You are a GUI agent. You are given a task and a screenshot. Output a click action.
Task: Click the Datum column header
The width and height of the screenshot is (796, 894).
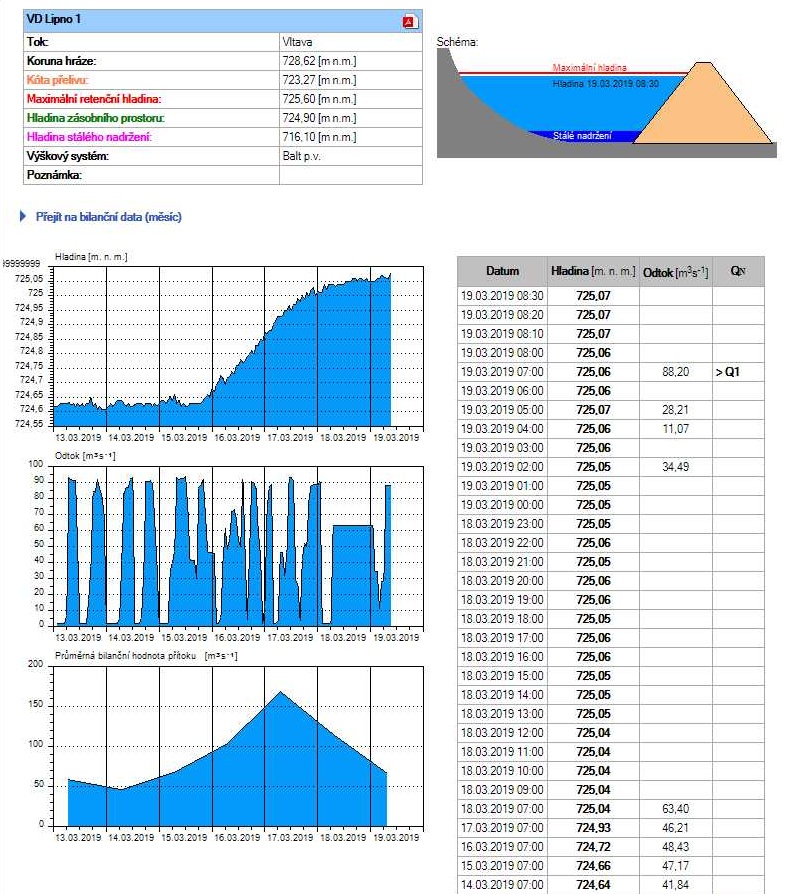coord(502,271)
